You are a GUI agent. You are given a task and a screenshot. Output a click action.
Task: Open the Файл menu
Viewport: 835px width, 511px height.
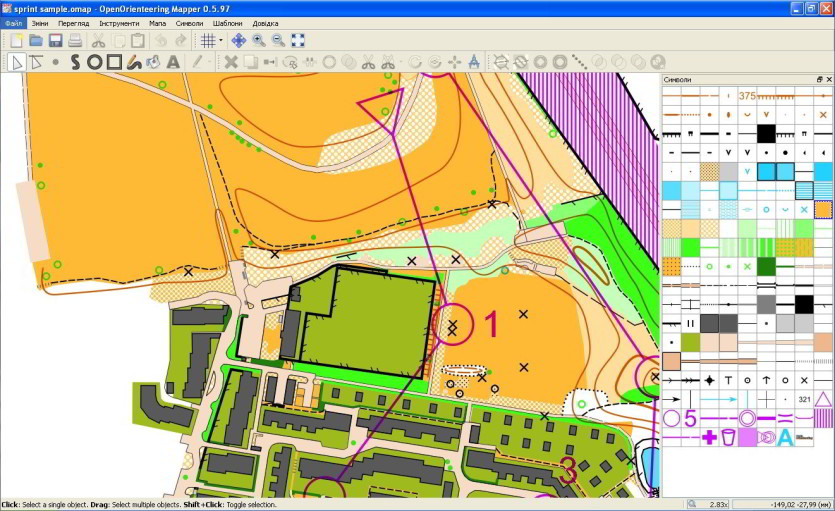14,23
